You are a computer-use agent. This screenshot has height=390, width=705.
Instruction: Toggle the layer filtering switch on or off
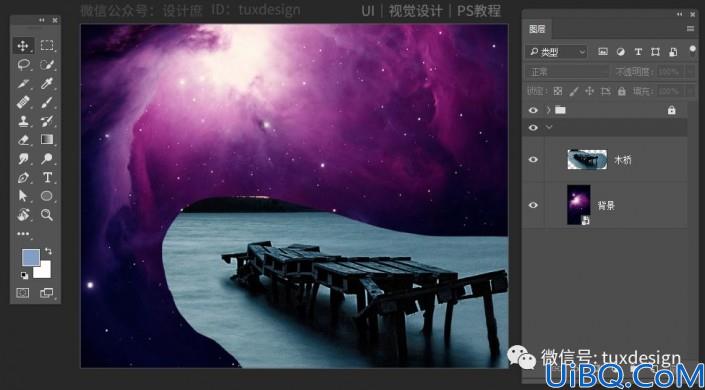pyautogui.click(x=692, y=51)
